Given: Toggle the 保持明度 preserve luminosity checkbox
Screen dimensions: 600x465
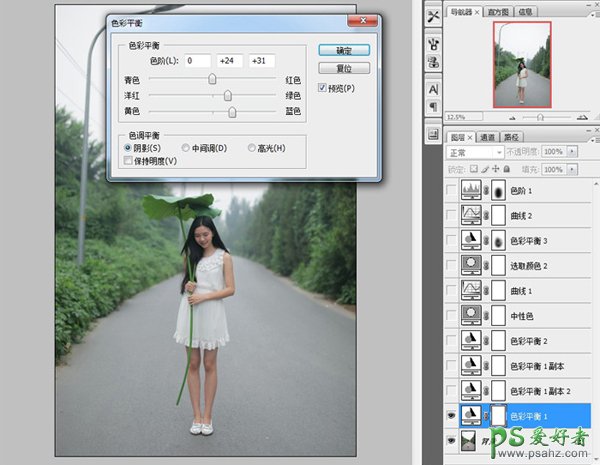Looking at the screenshot, I should (x=127, y=160).
